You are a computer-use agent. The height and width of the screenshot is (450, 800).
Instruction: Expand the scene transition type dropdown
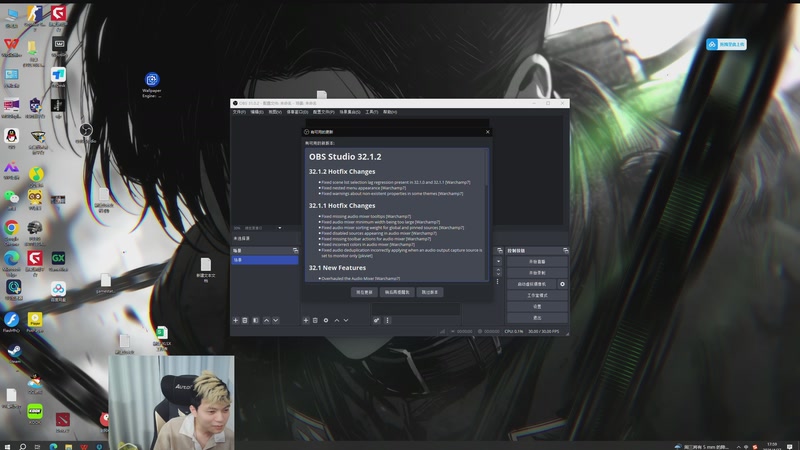[x=498, y=262]
